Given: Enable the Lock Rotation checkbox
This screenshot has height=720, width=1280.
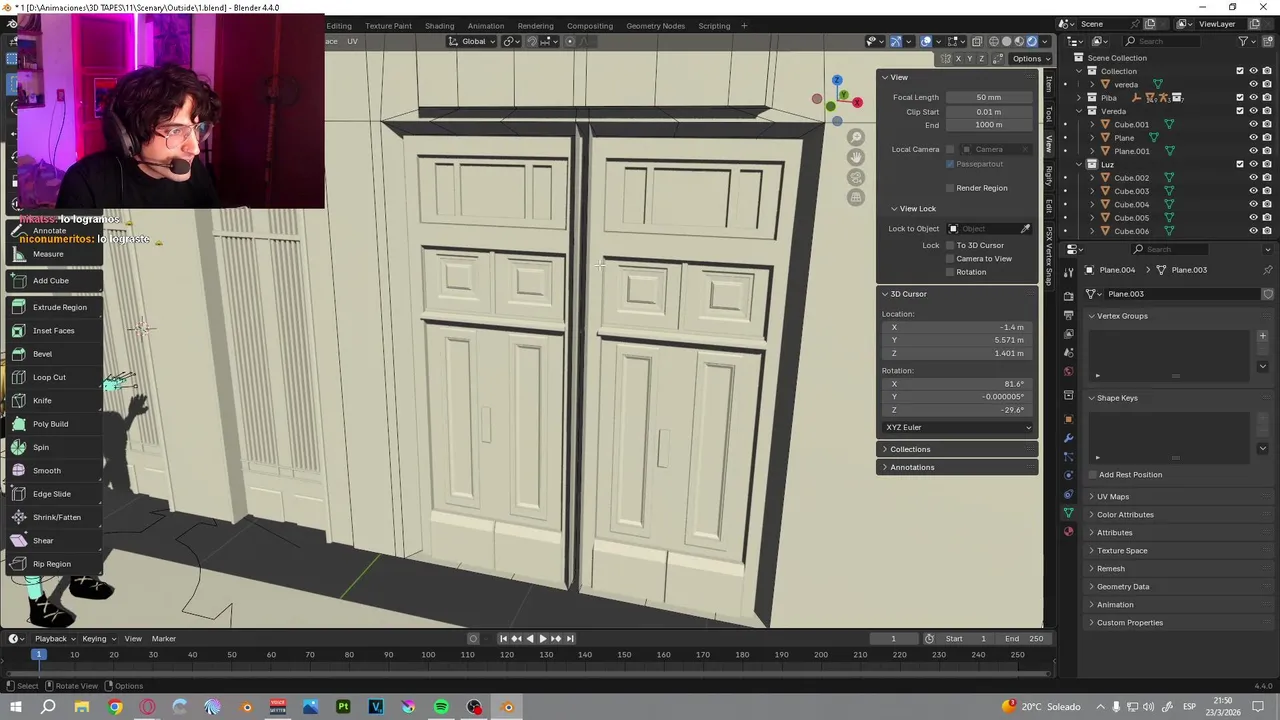Looking at the screenshot, I should 950,272.
